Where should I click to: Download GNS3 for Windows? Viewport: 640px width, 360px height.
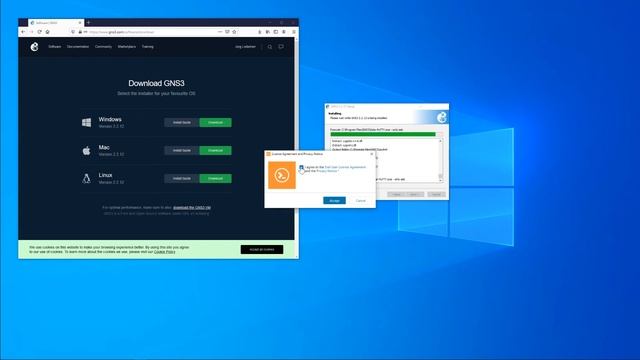pyautogui.click(x=216, y=122)
